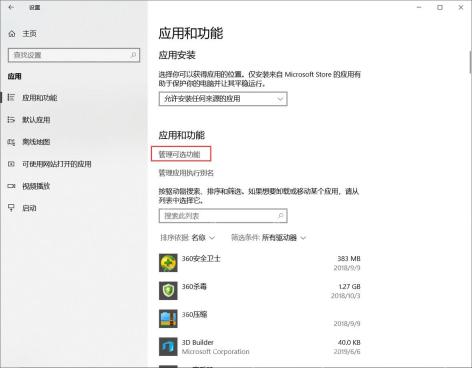
Task: Select the 视频播放 sidebar icon
Action: pyautogui.click(x=11, y=186)
